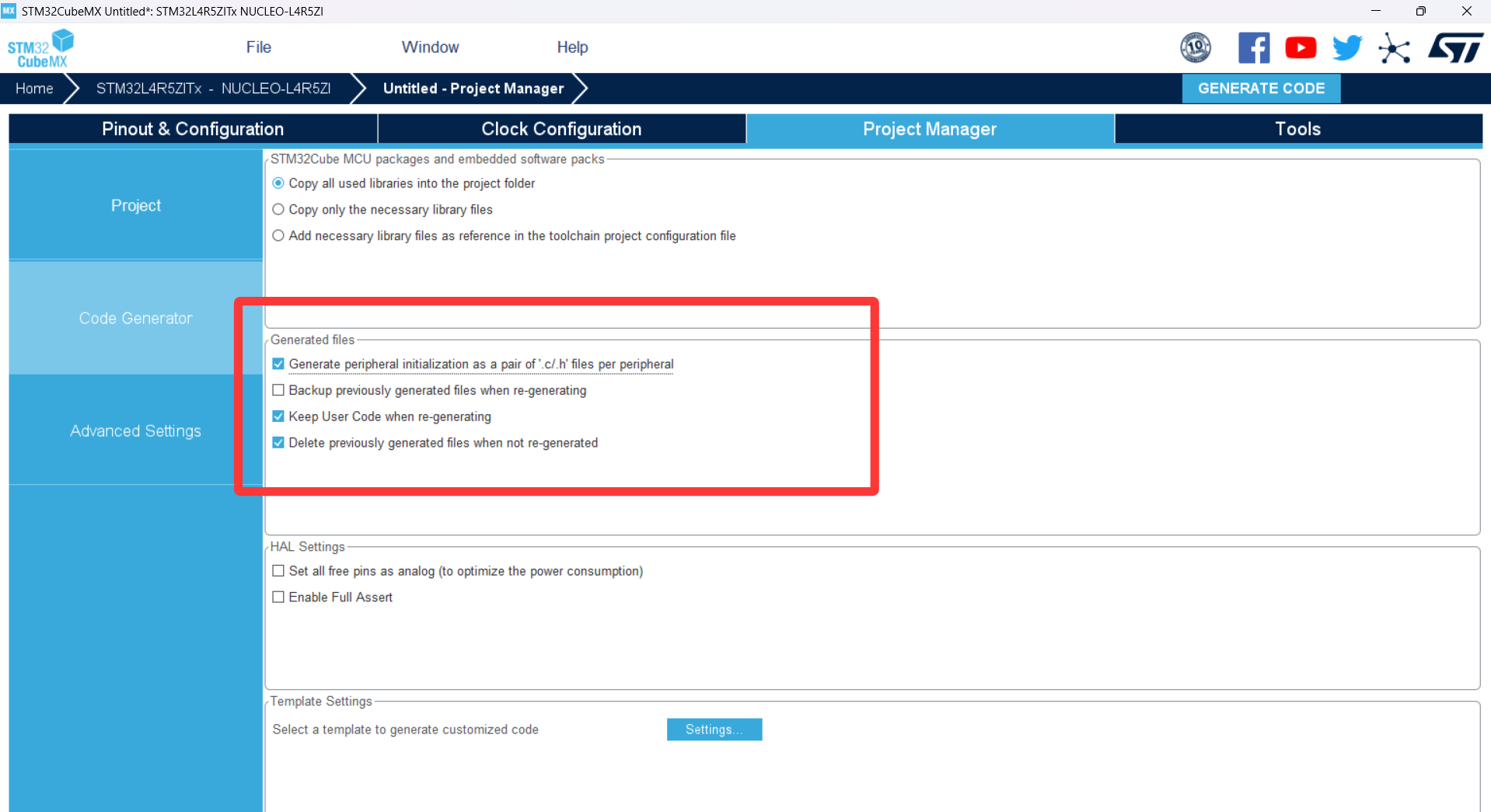Image resolution: width=1491 pixels, height=812 pixels.
Task: Click the 'Generated files' group label
Action: click(313, 340)
